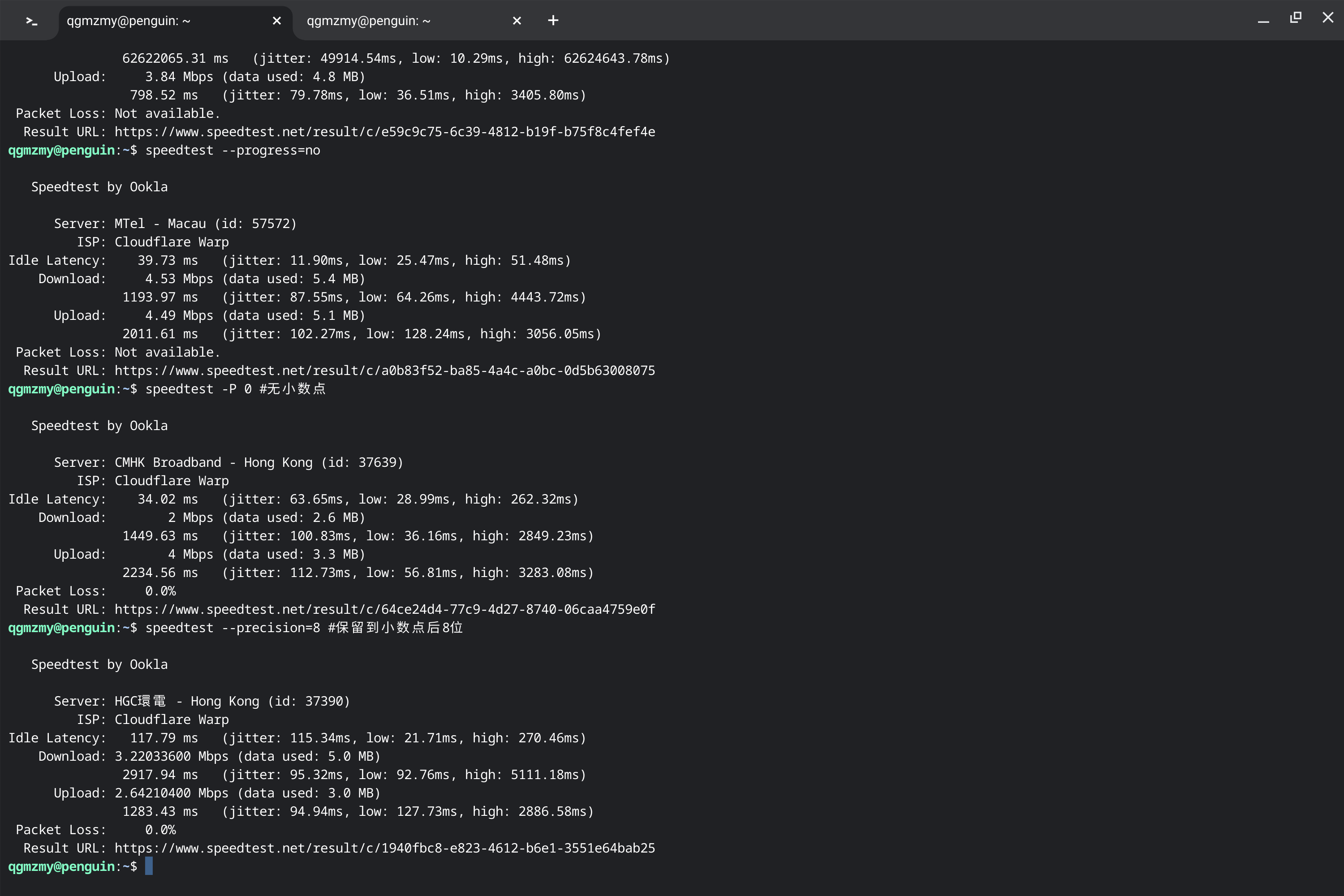Click the upload value '2.64210400 Mbps'

(x=172, y=793)
